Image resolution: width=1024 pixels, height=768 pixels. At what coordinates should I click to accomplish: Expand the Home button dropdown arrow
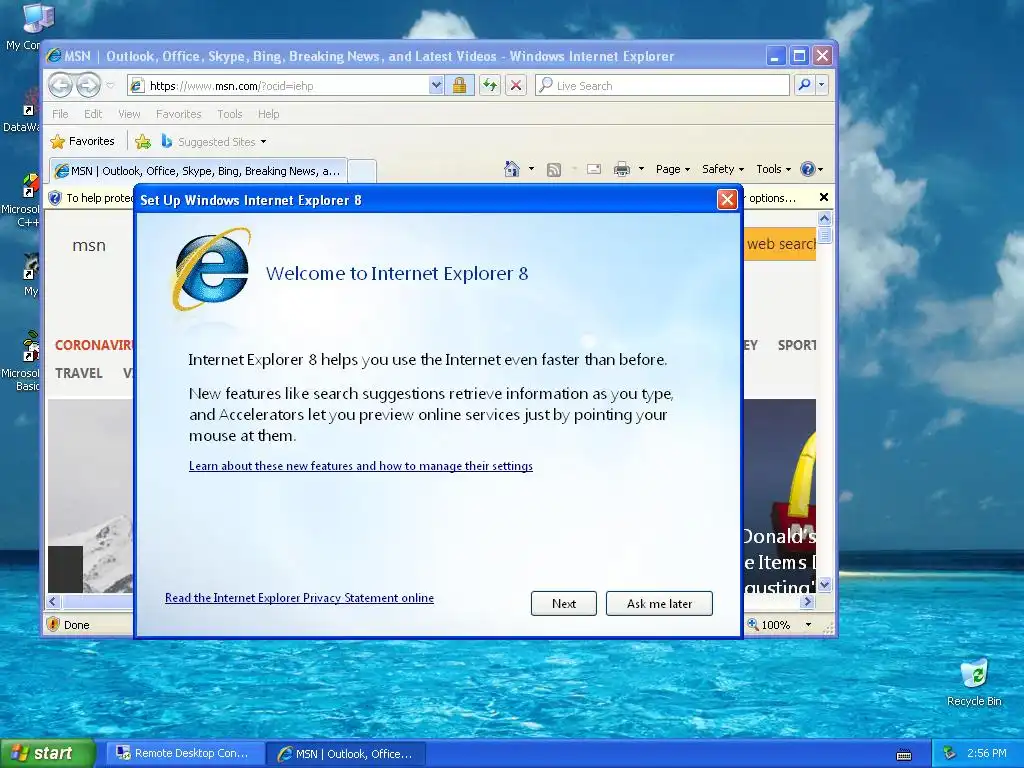pyautogui.click(x=531, y=169)
